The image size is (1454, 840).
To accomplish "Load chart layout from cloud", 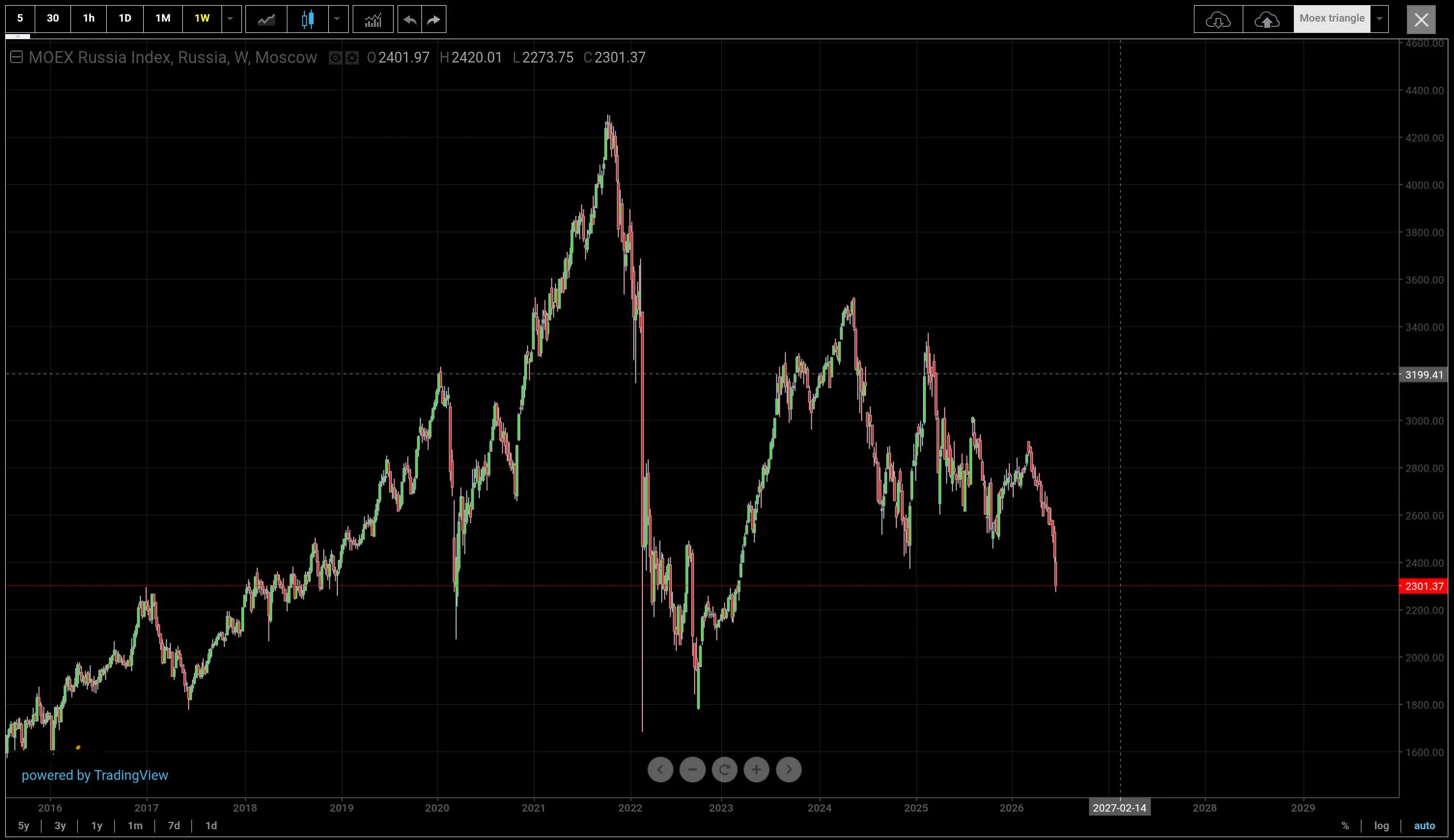I will [1218, 20].
